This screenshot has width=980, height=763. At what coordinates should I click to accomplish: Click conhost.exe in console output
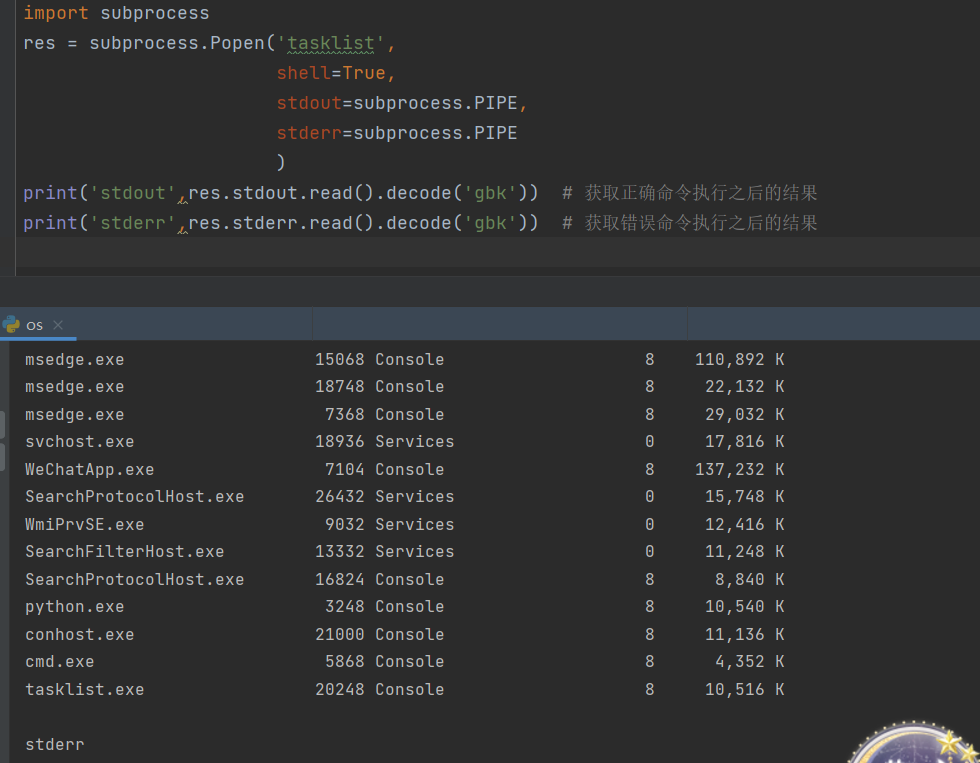79,635
